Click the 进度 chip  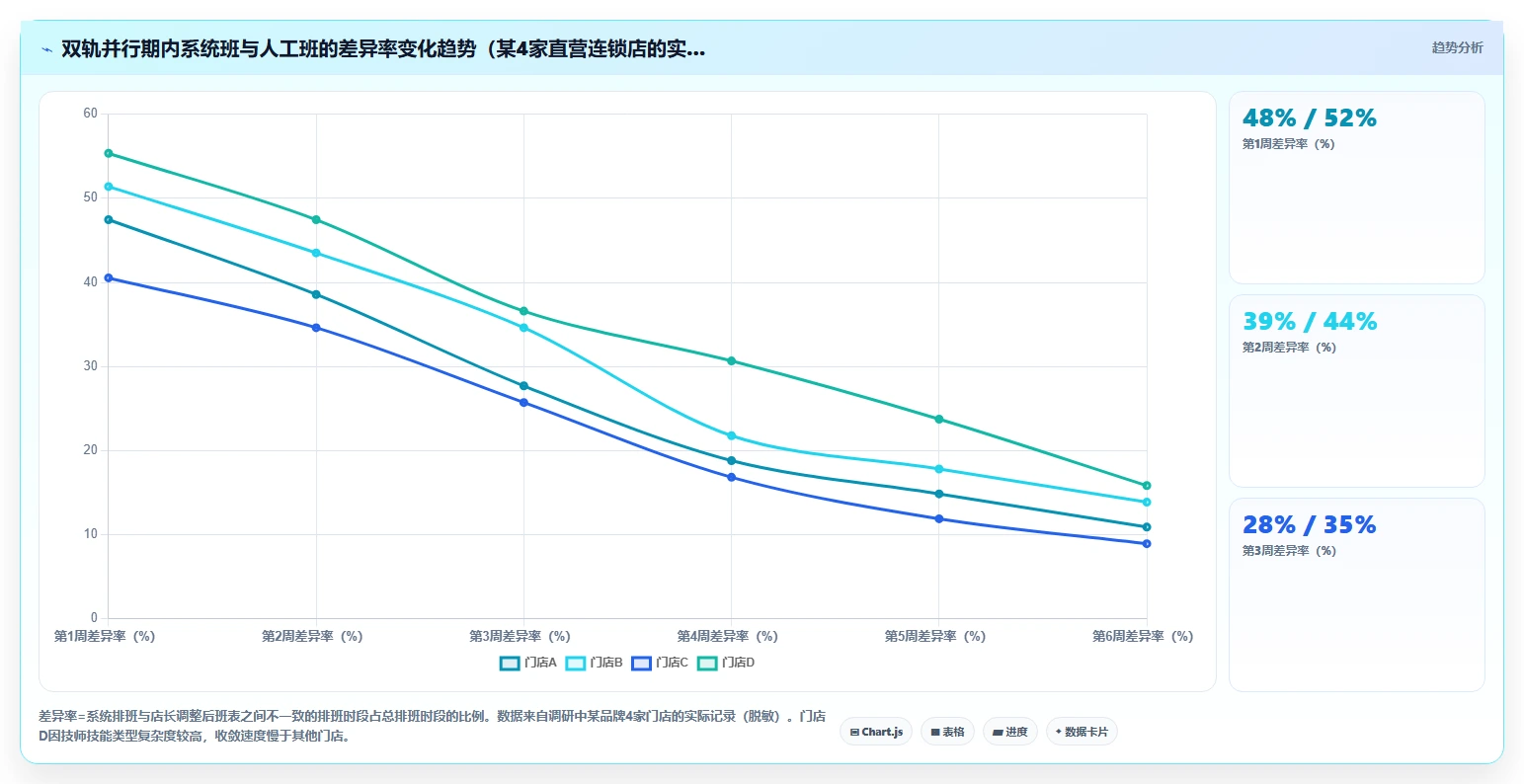tap(1010, 732)
